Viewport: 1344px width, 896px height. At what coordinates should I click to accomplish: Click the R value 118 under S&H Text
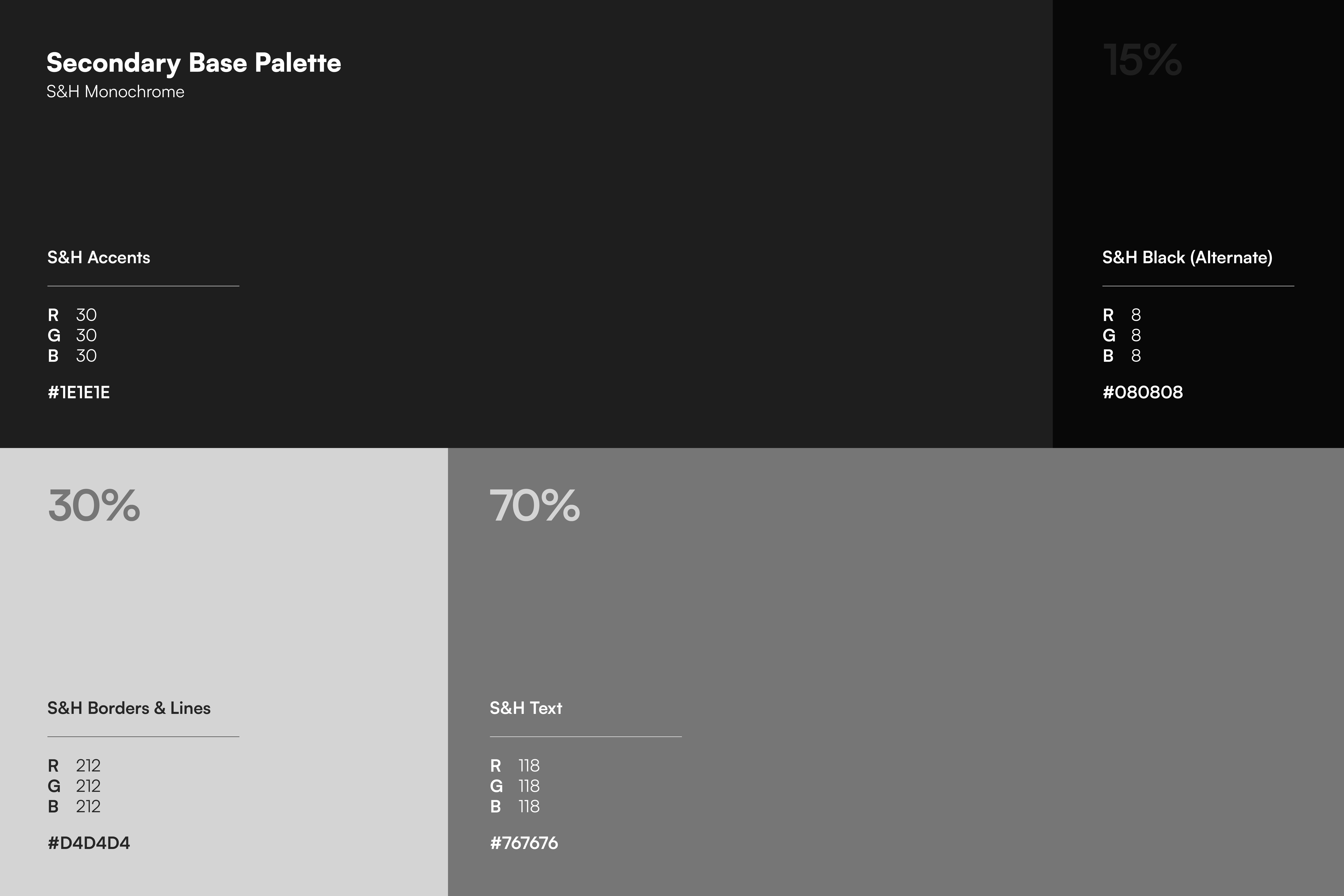tap(529, 766)
